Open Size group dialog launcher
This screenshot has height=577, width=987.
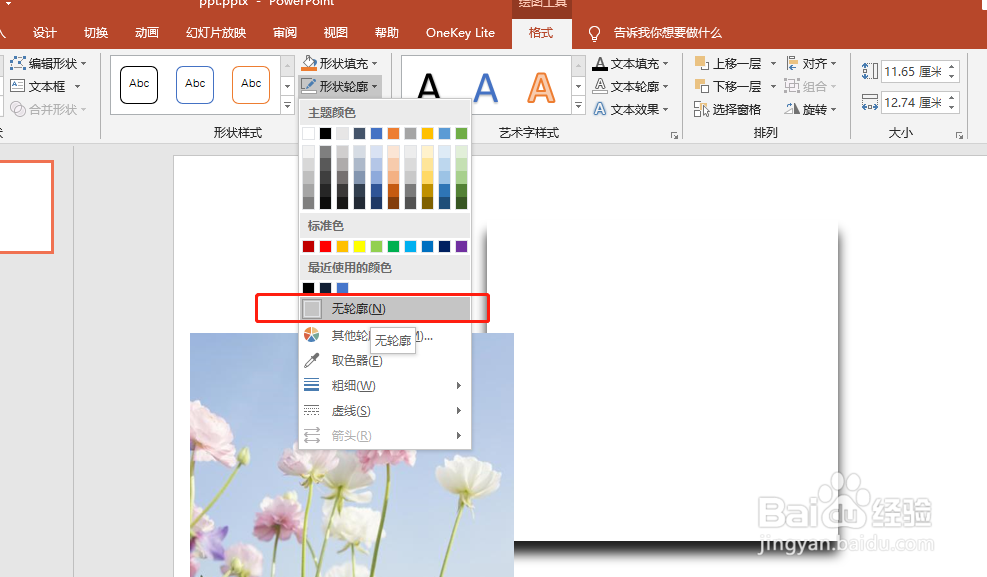959,135
